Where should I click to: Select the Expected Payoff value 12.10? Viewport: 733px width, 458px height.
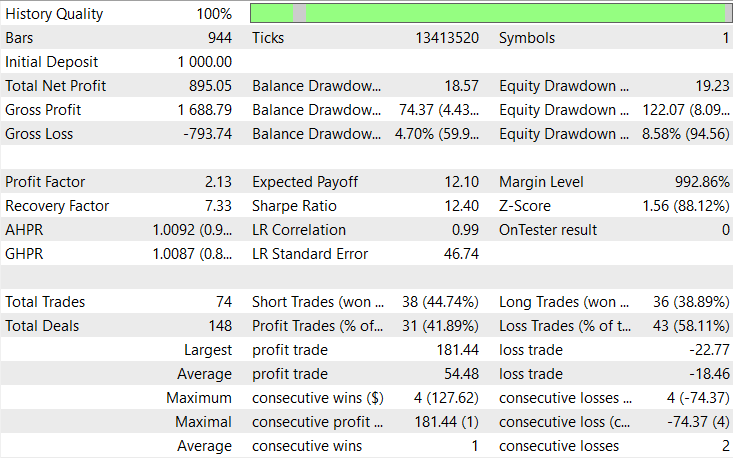[x=459, y=182]
